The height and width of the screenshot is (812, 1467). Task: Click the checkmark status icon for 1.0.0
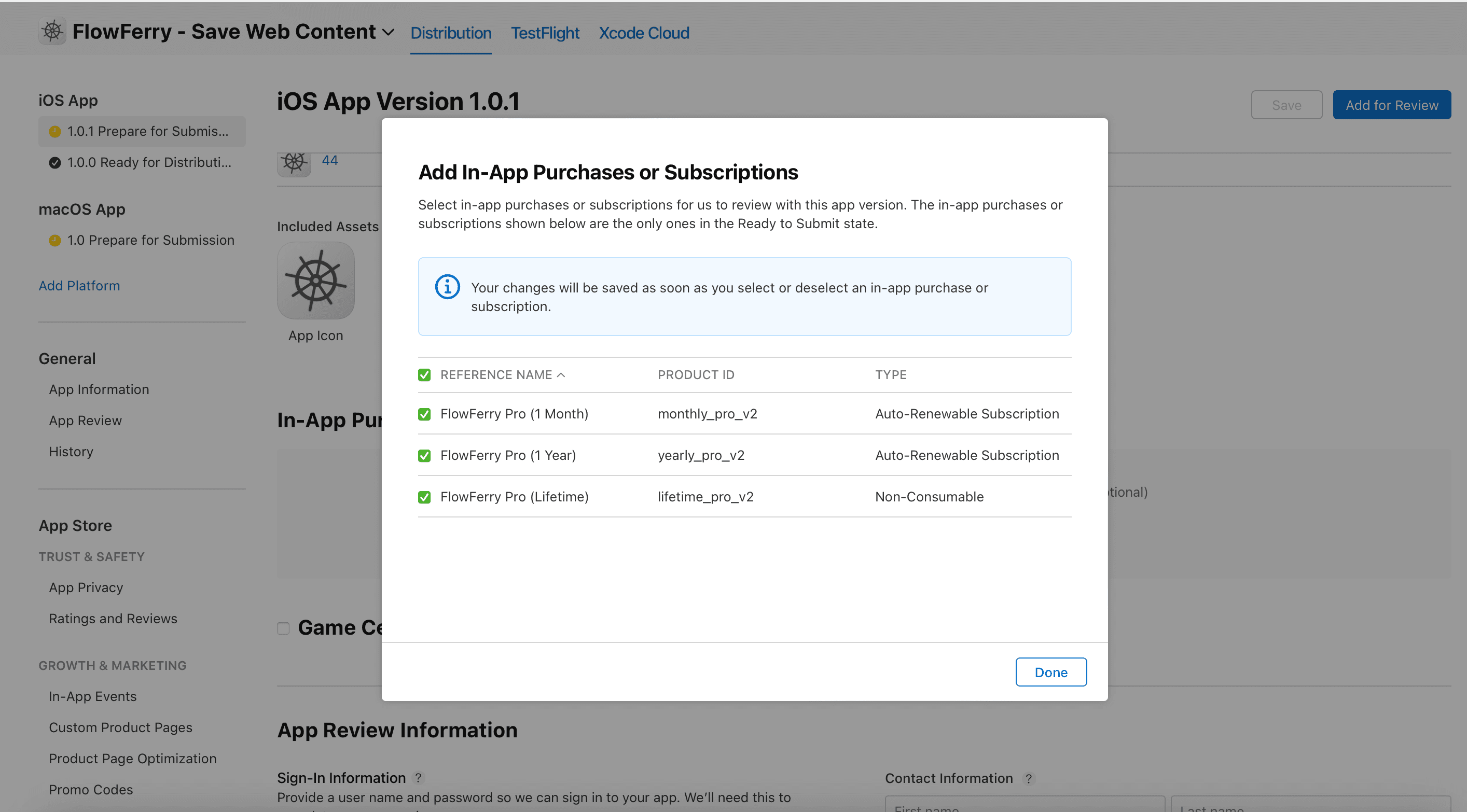(x=54, y=163)
